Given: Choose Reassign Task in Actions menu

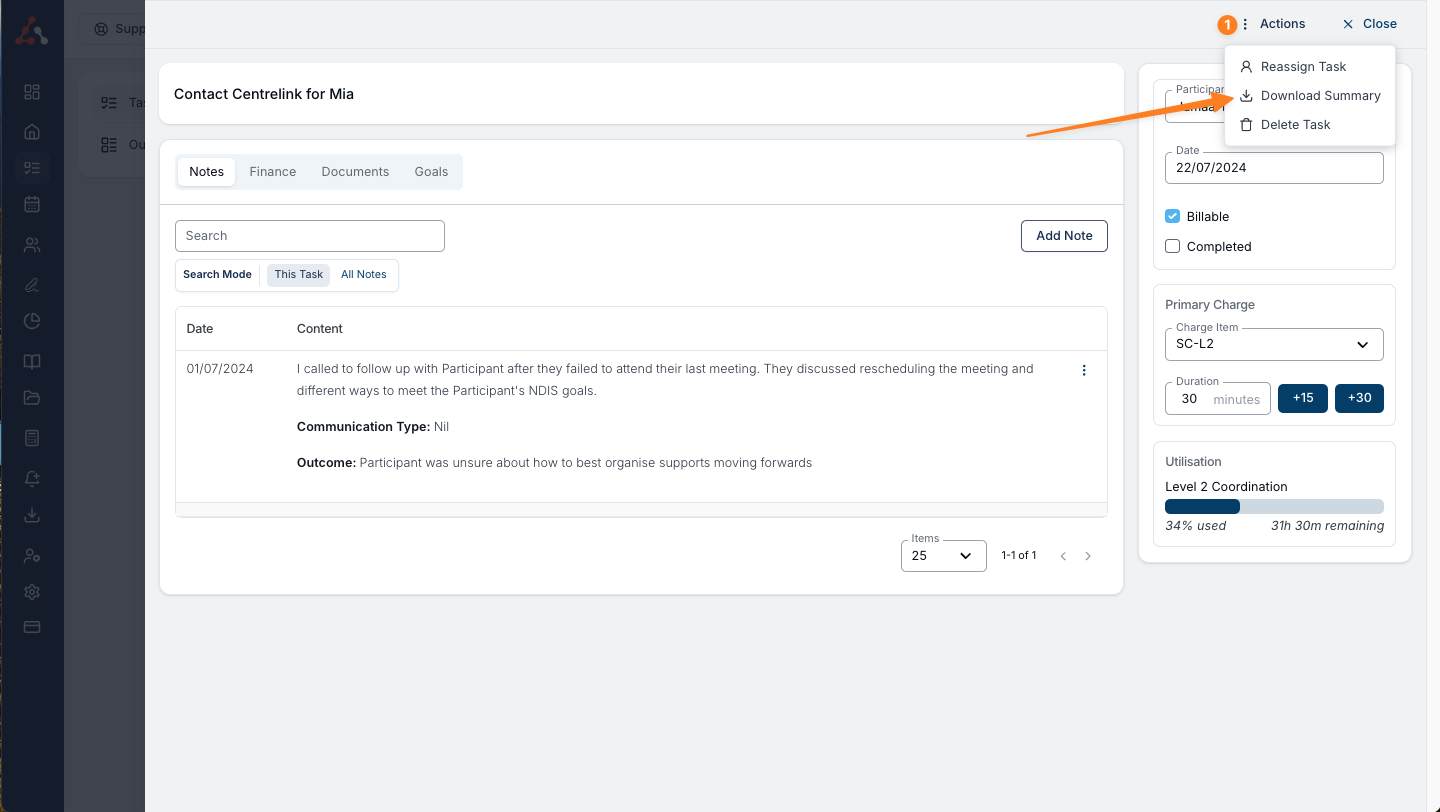Looking at the screenshot, I should pos(1303,67).
